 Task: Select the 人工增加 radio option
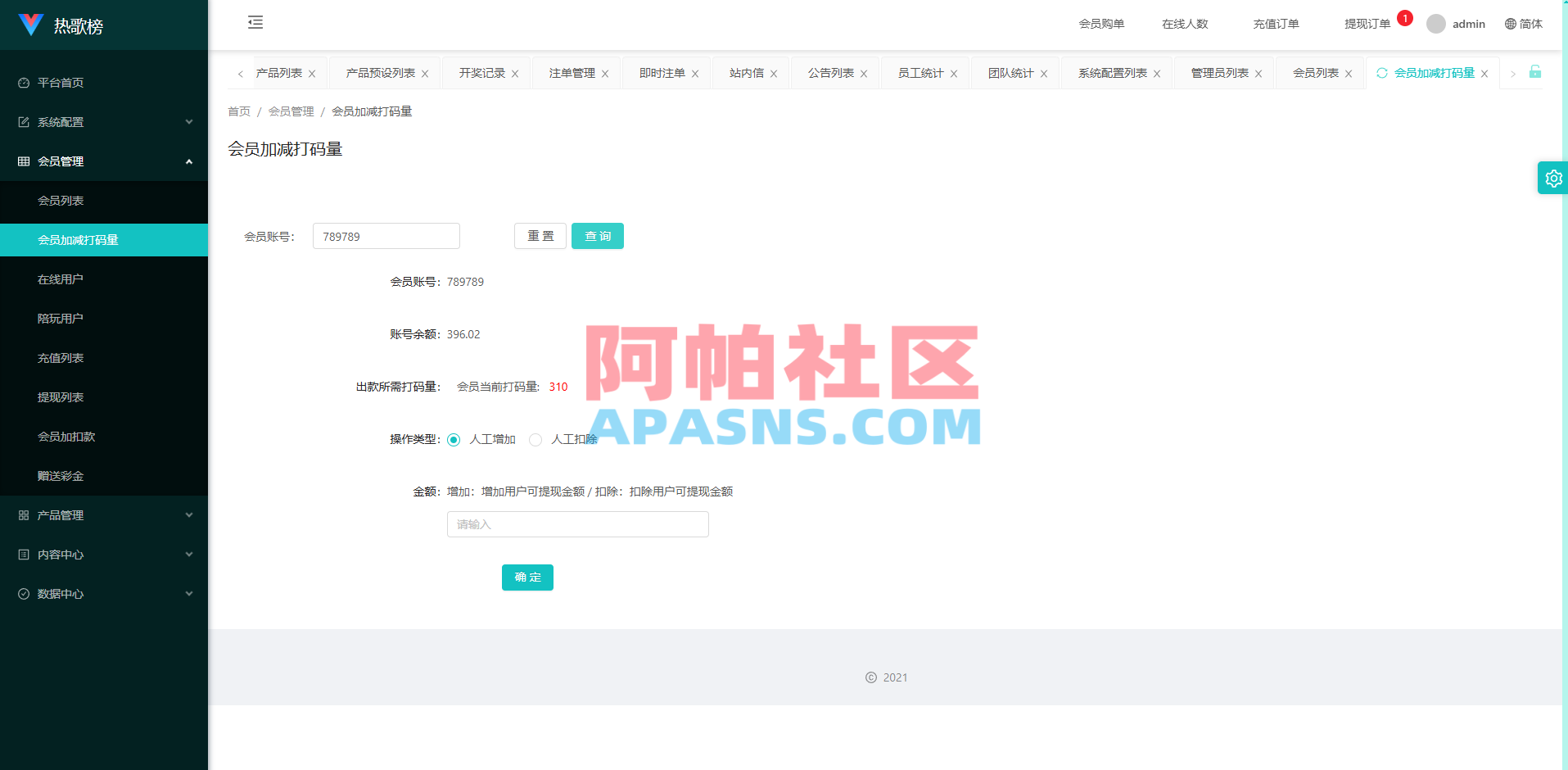pos(454,440)
